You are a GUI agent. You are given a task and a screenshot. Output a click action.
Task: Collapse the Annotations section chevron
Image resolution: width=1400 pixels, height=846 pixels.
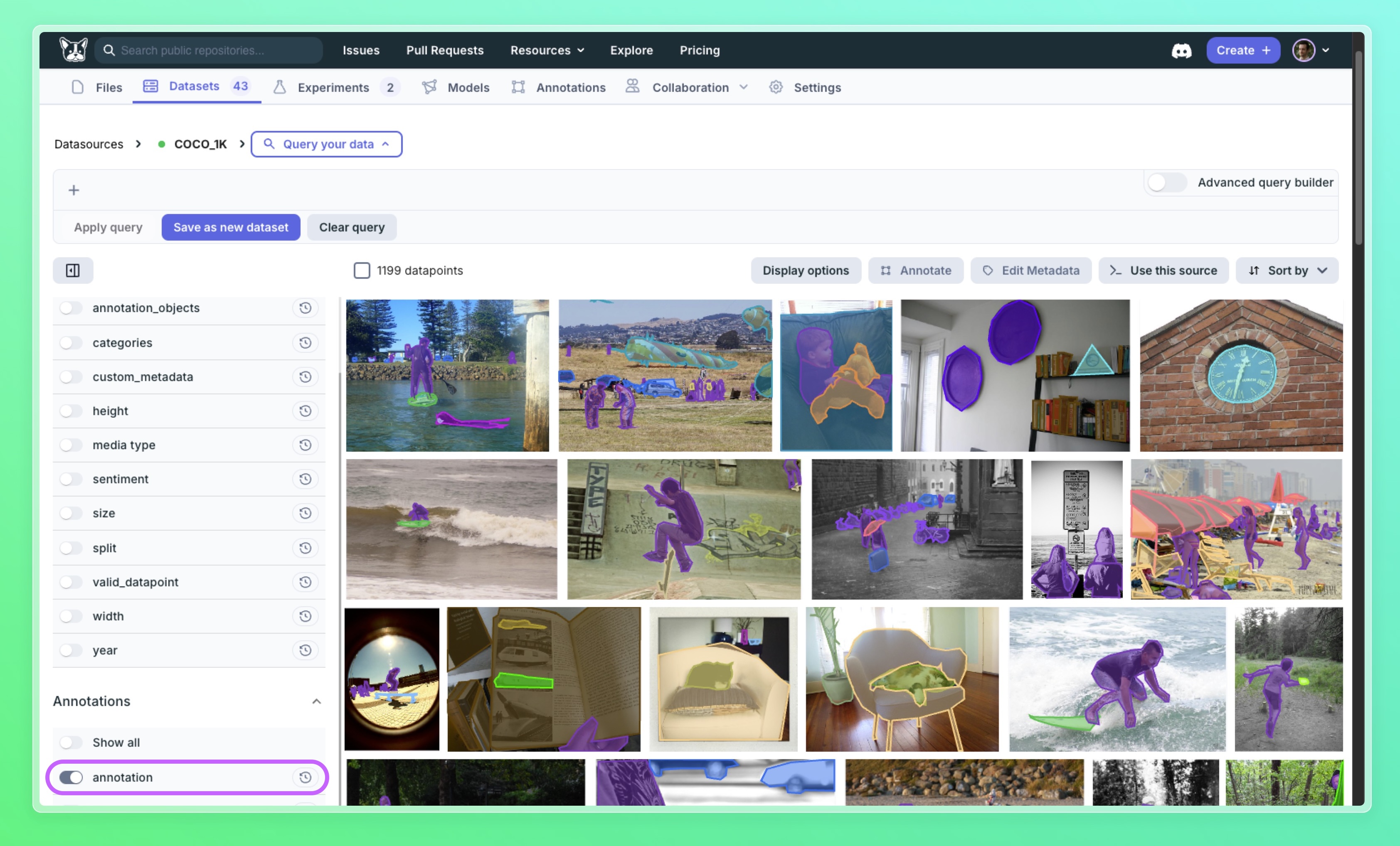click(x=316, y=701)
